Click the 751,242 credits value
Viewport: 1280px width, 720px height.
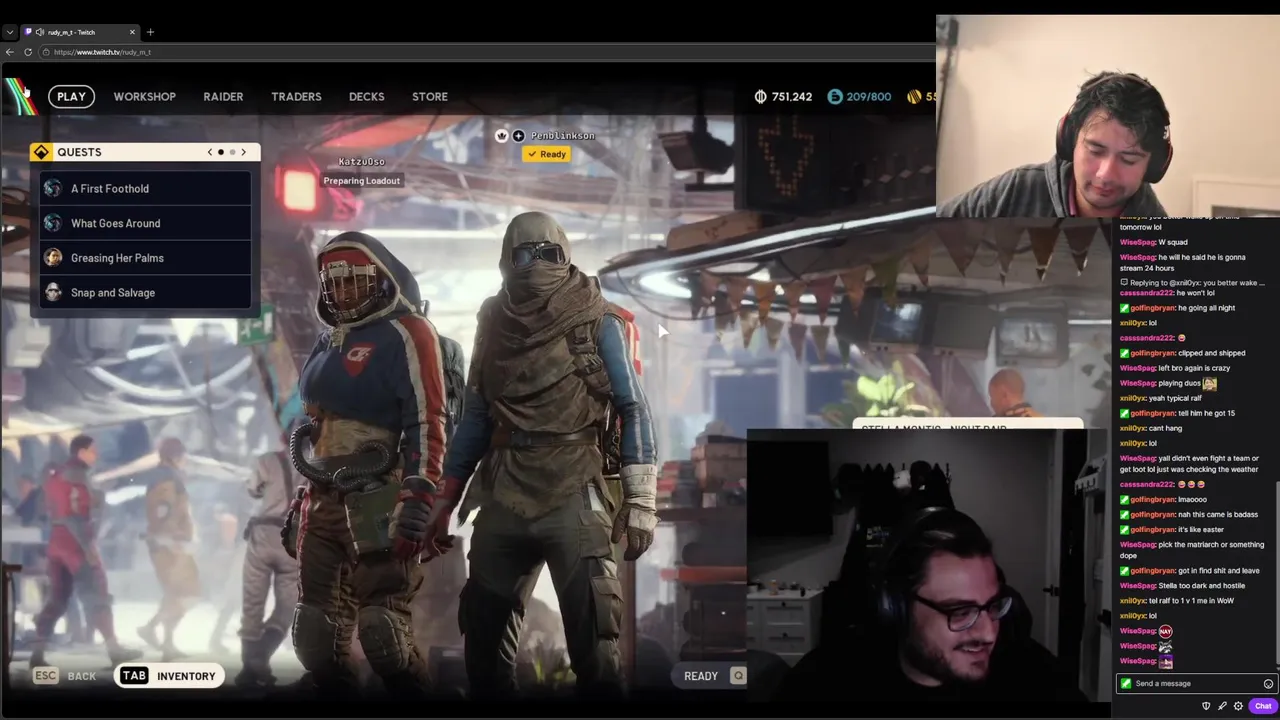(791, 97)
